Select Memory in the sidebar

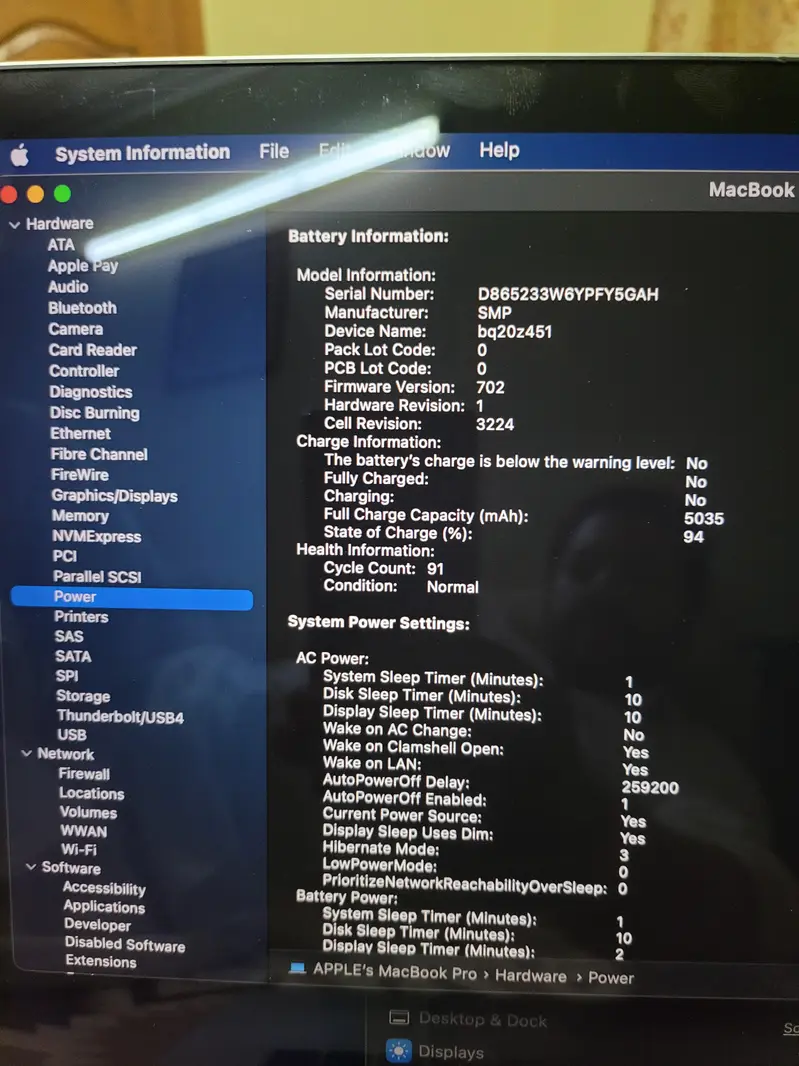coord(80,516)
